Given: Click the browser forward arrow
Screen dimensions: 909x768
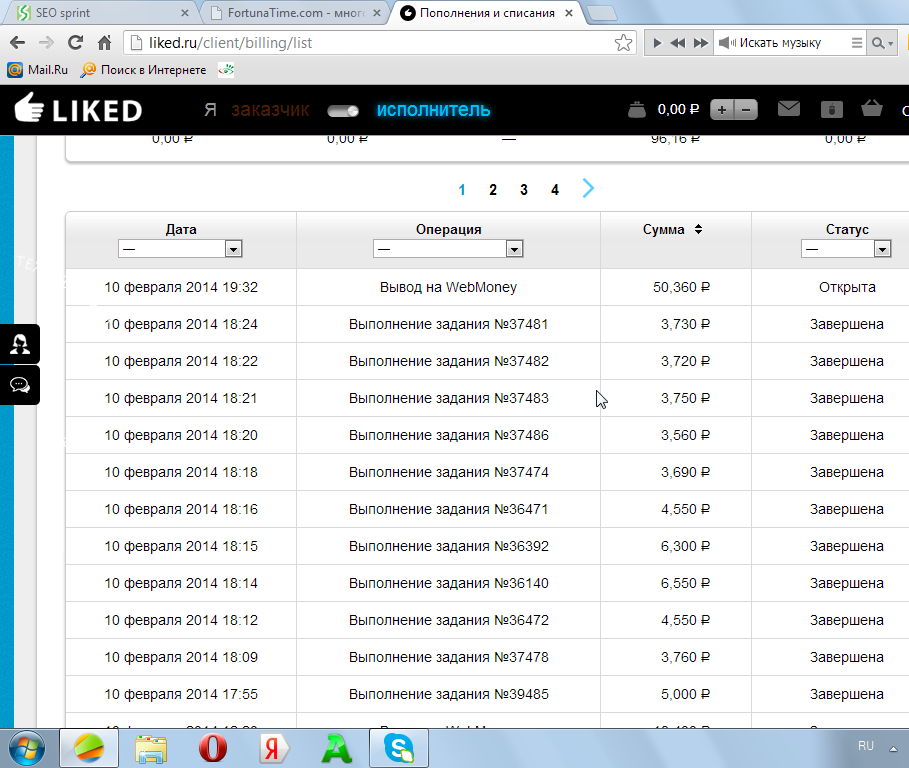Looking at the screenshot, I should pos(46,42).
